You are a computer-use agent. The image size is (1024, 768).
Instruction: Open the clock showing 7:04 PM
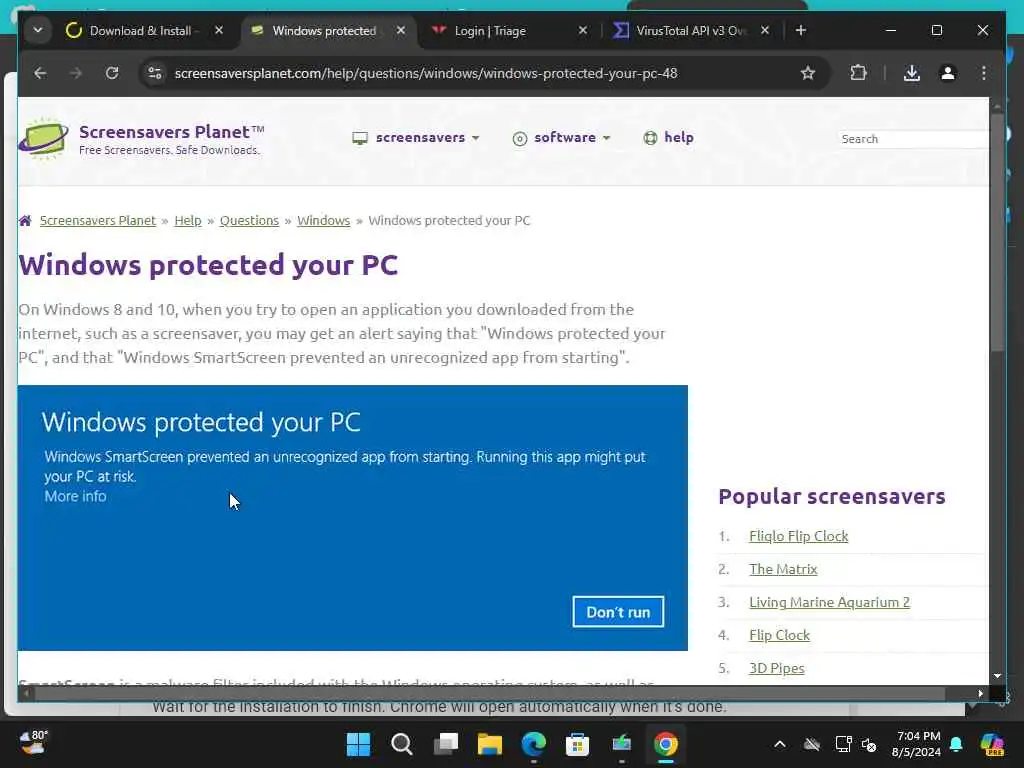pos(917,744)
